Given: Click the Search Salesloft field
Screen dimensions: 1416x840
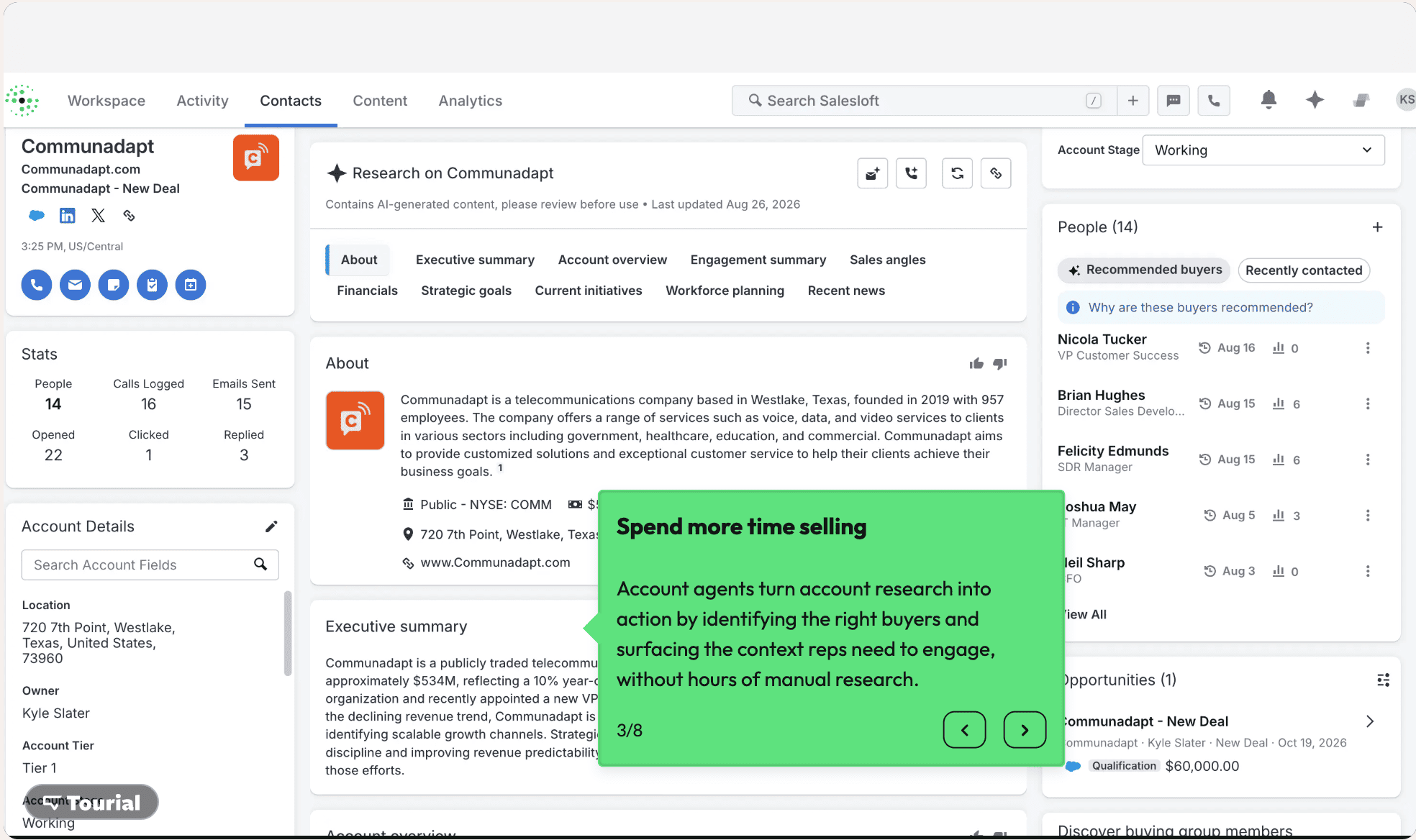Looking at the screenshot, I should click(x=925, y=101).
